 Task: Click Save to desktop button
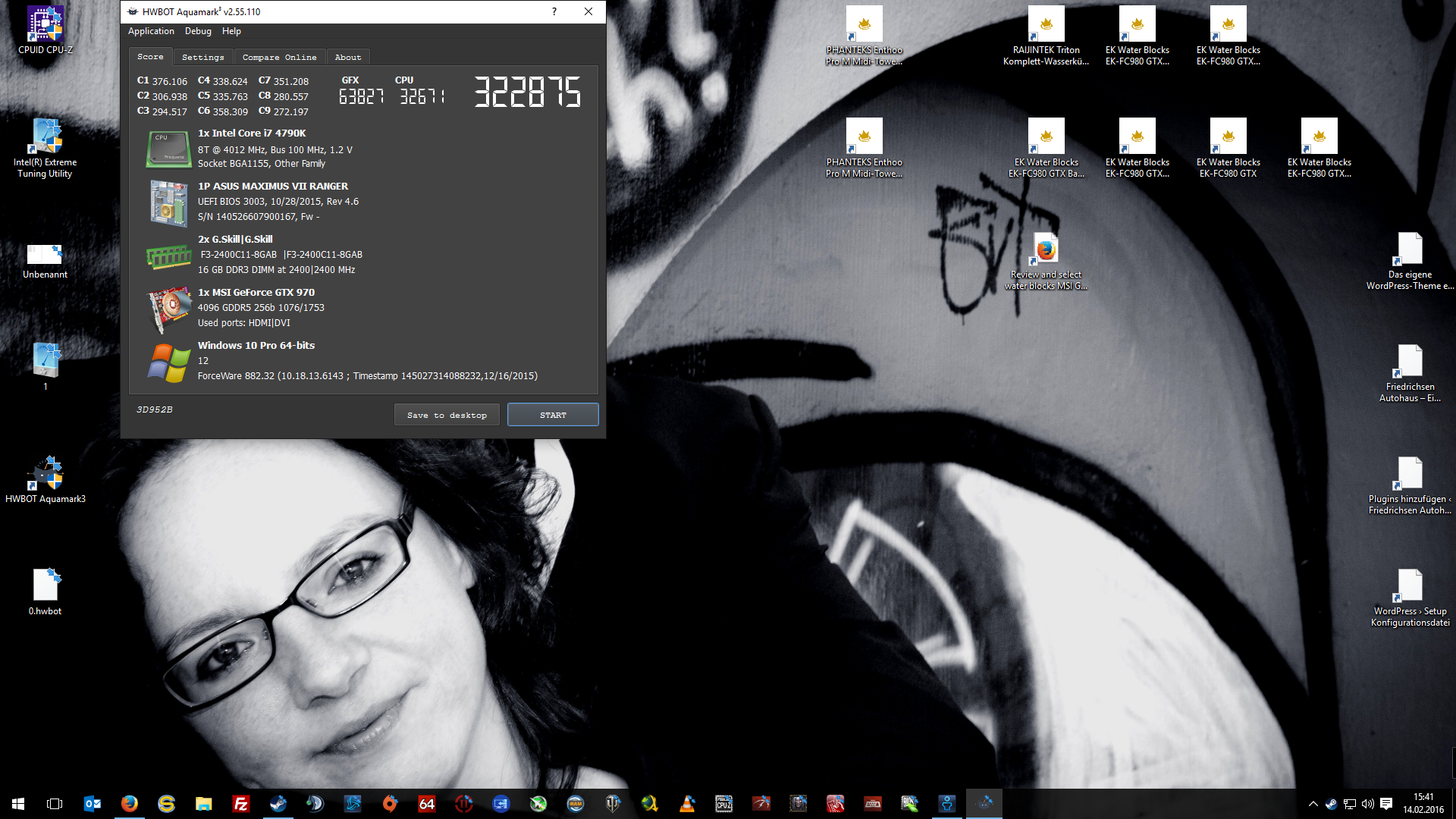click(x=447, y=415)
